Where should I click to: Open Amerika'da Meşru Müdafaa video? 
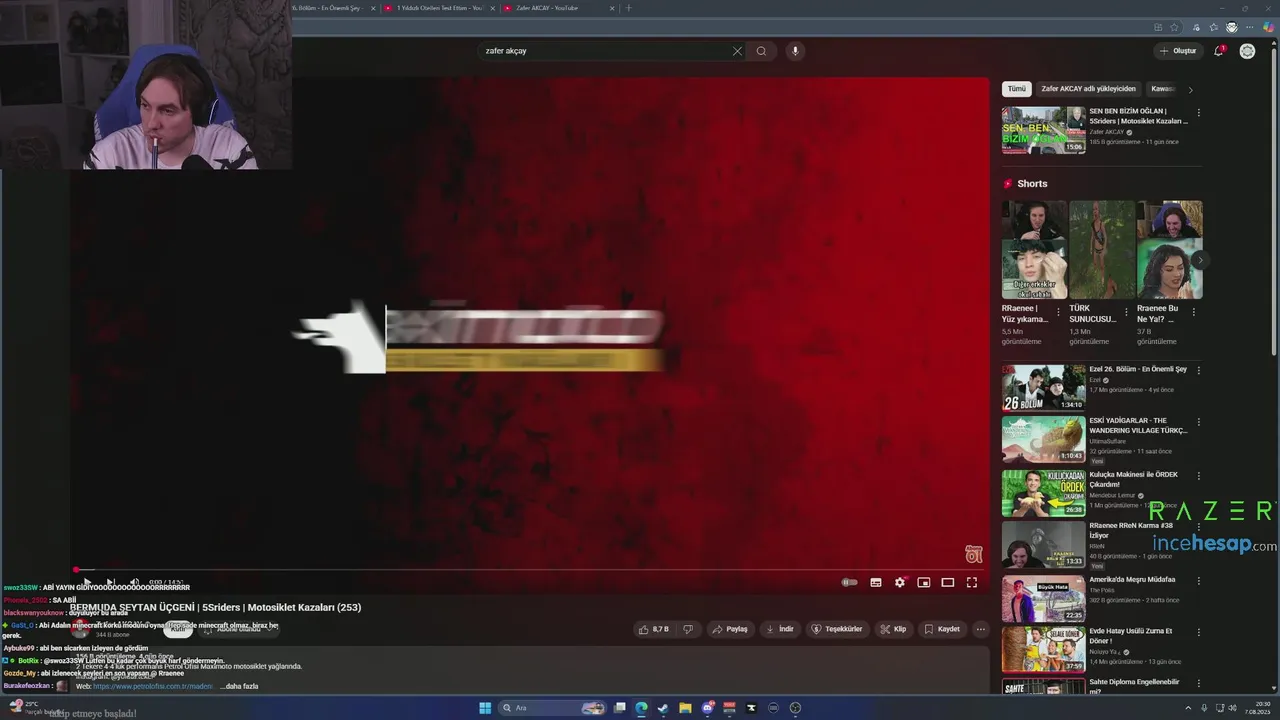point(1043,598)
